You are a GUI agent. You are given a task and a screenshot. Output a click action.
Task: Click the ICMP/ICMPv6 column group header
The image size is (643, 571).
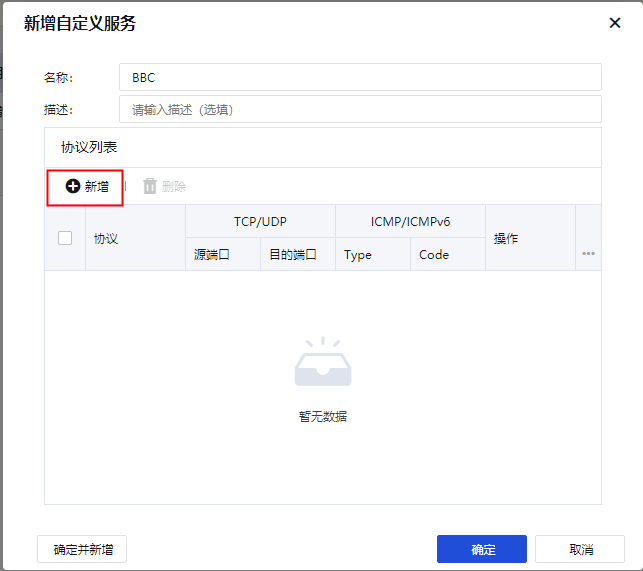(410, 222)
